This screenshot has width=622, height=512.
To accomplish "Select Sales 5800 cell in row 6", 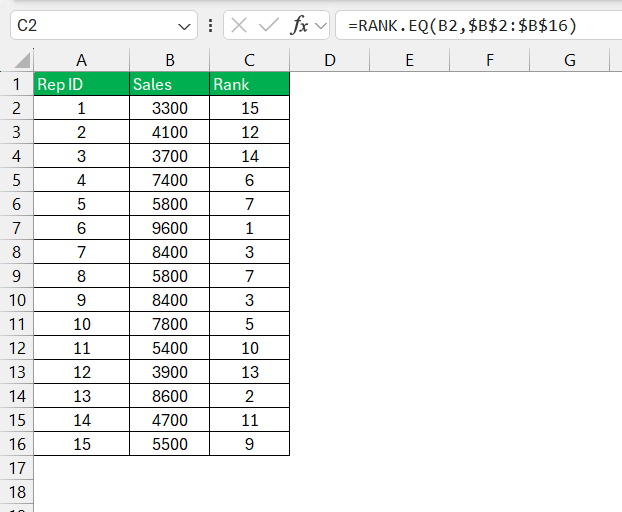I will (169, 204).
